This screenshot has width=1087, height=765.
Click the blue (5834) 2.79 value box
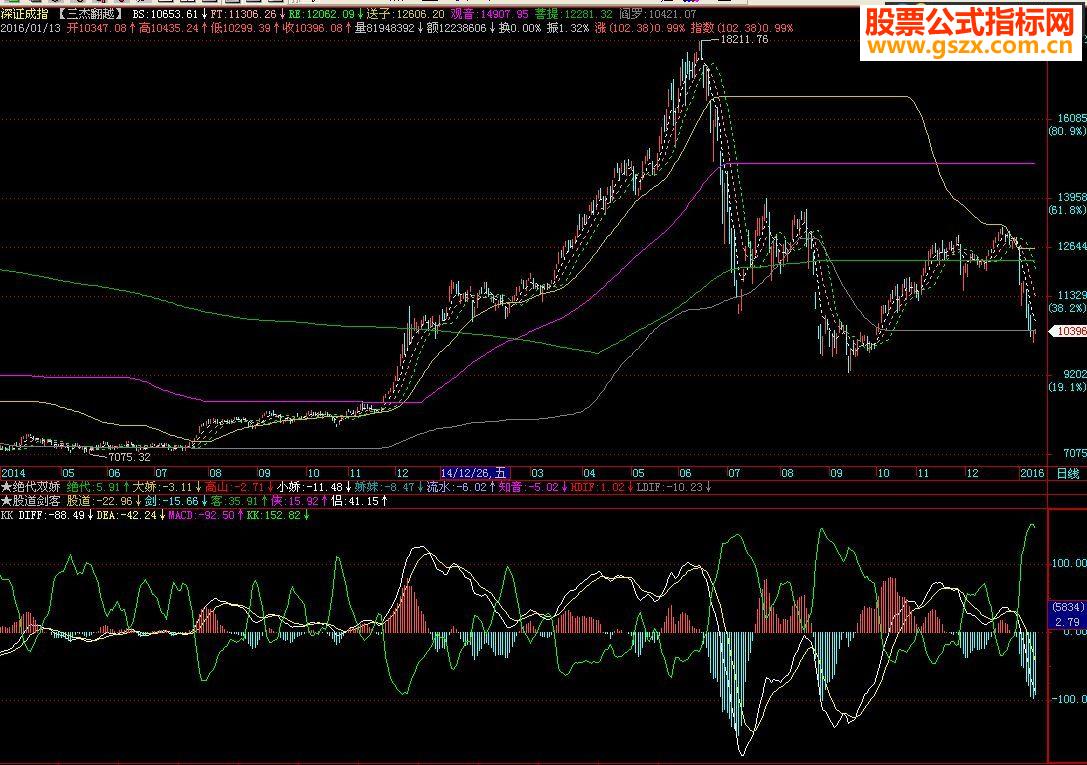[x=1068, y=615]
